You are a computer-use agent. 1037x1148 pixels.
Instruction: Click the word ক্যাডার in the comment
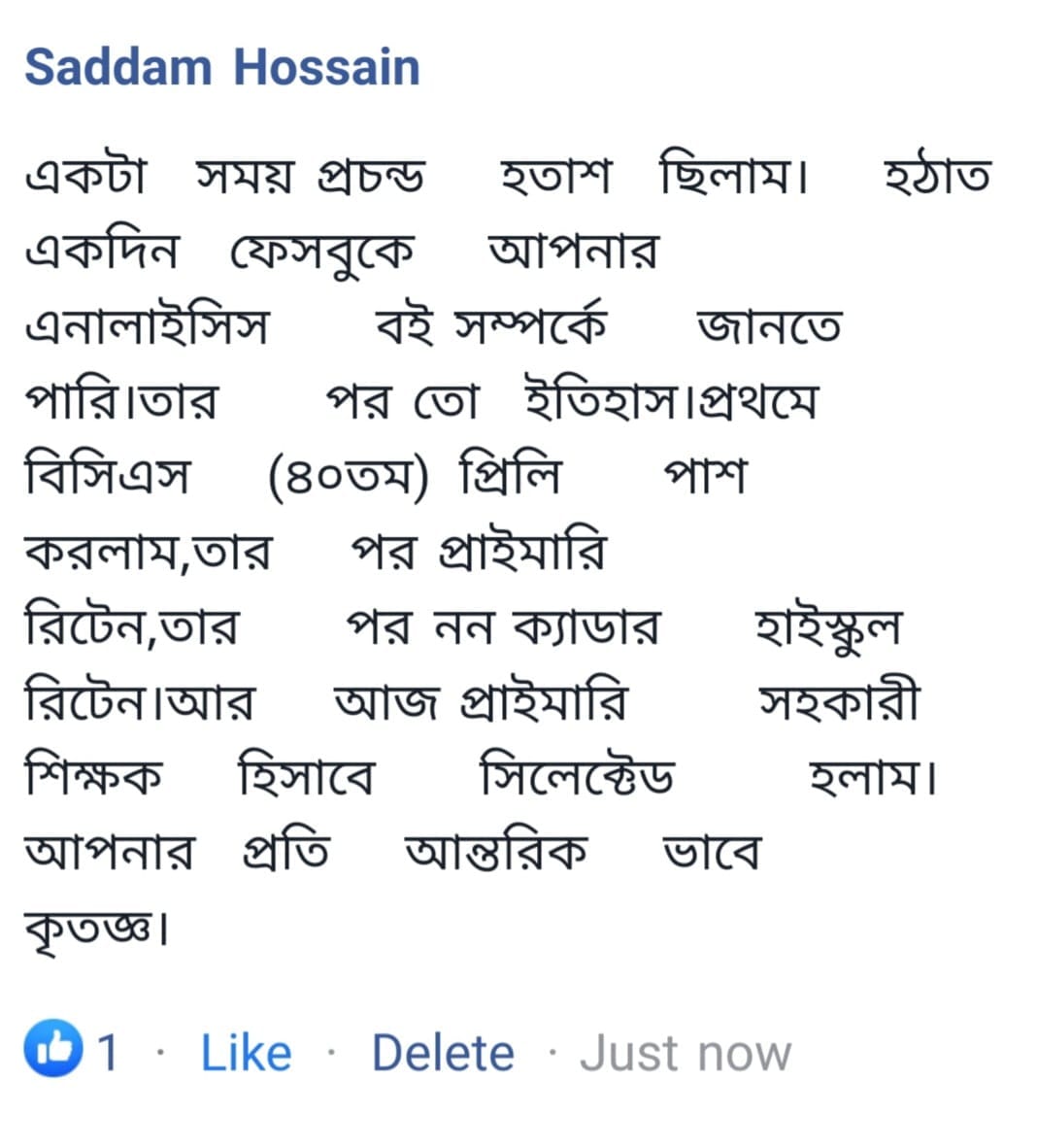(x=586, y=626)
